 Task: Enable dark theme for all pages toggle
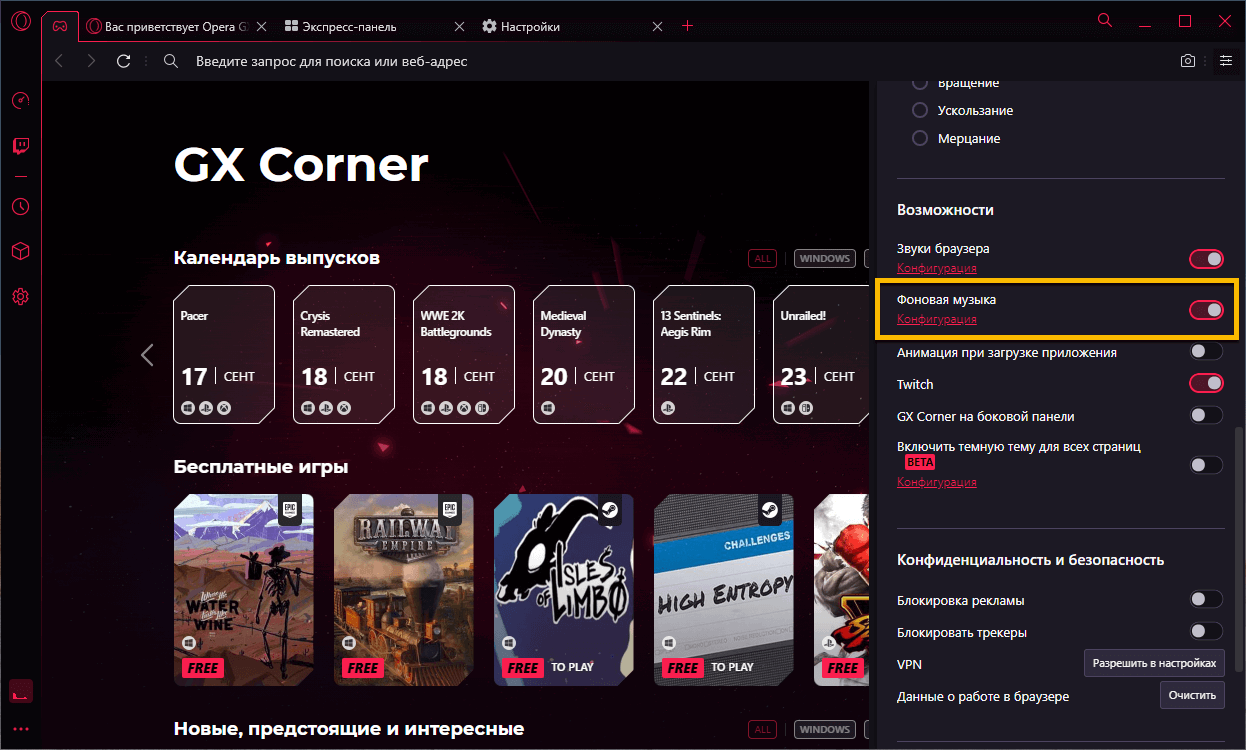click(1206, 465)
